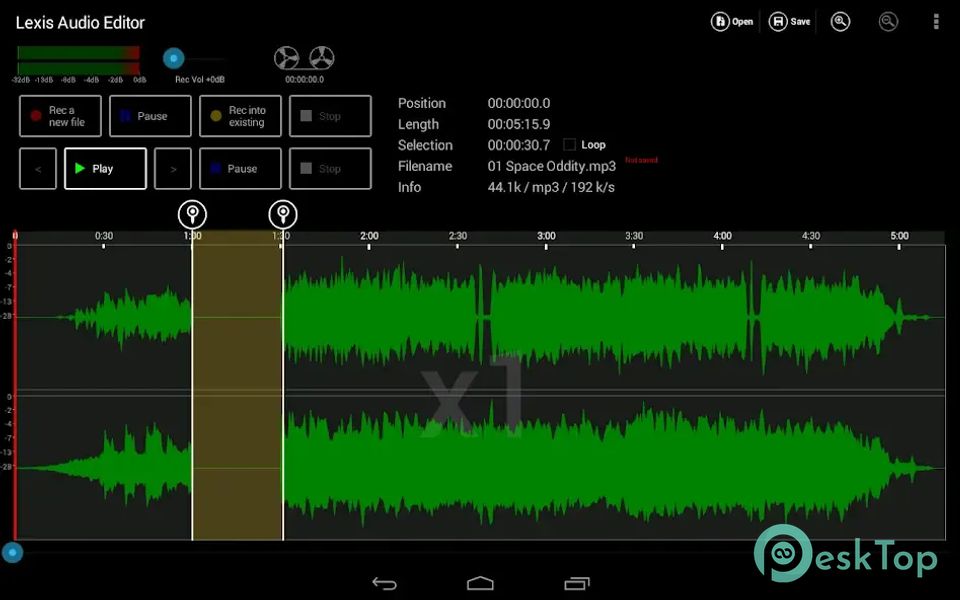
Task: Click the tape reel recording icon
Action: click(x=304, y=58)
